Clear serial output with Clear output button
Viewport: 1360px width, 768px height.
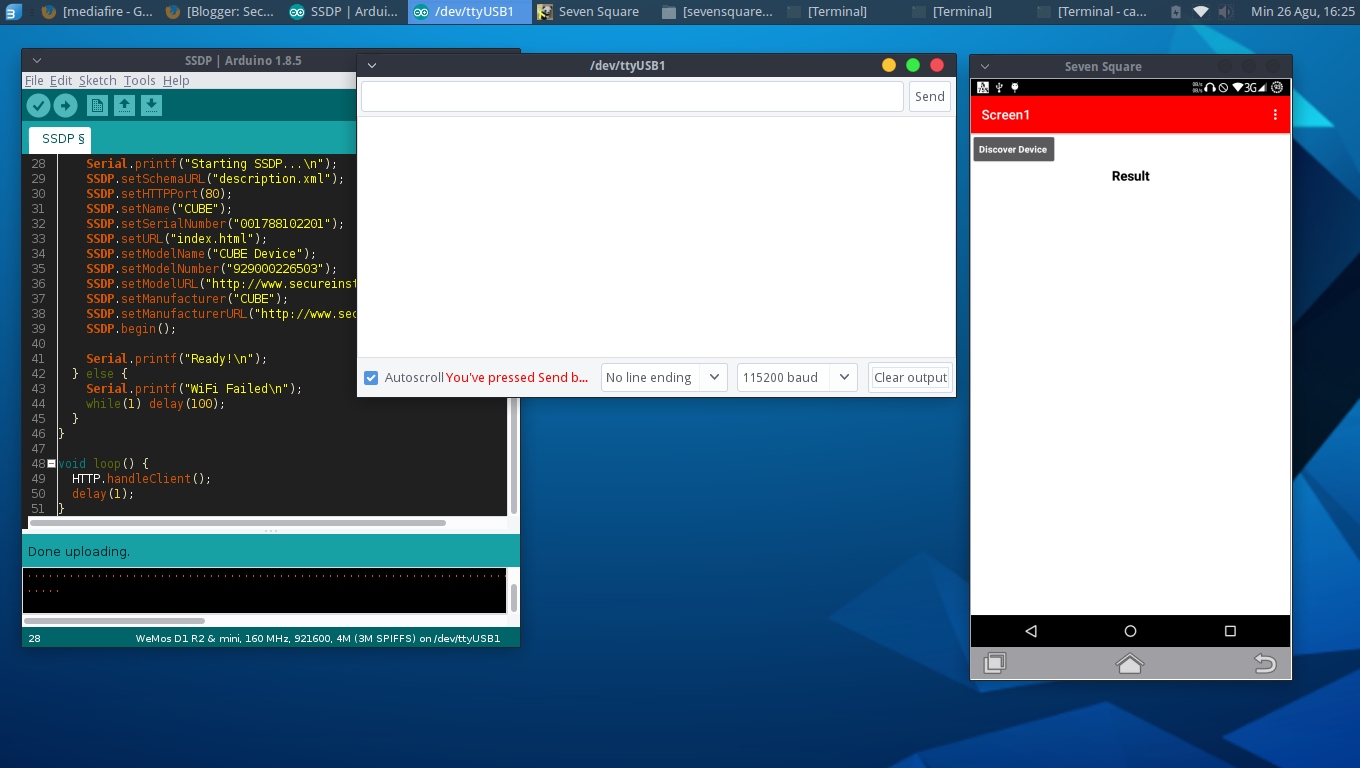point(909,377)
